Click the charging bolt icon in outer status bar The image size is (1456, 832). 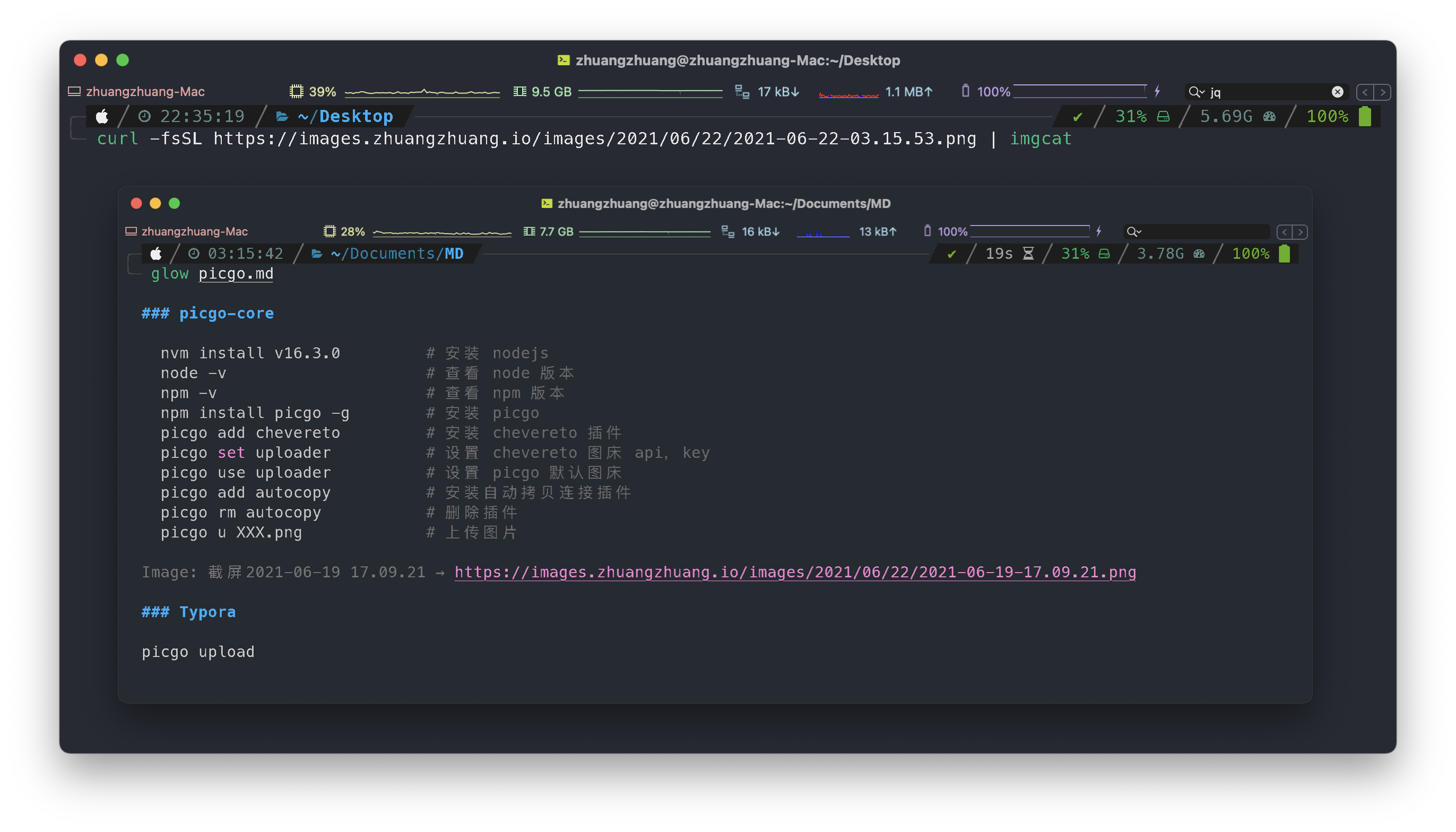coord(1157,91)
